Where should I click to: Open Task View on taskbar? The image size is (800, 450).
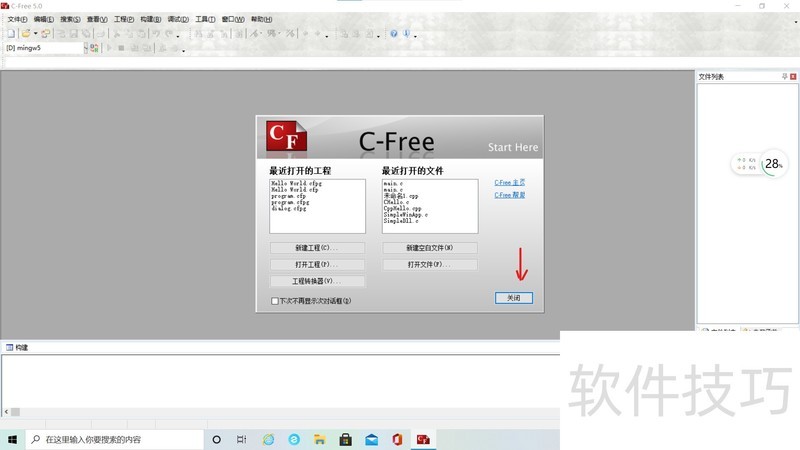242,439
